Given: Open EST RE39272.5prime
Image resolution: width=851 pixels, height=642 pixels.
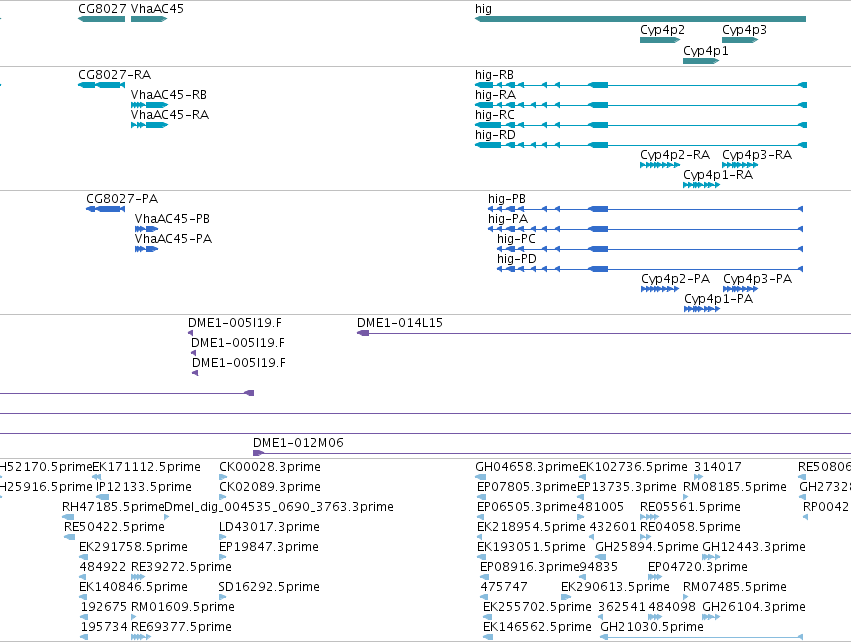Looking at the screenshot, I should 181,567.
